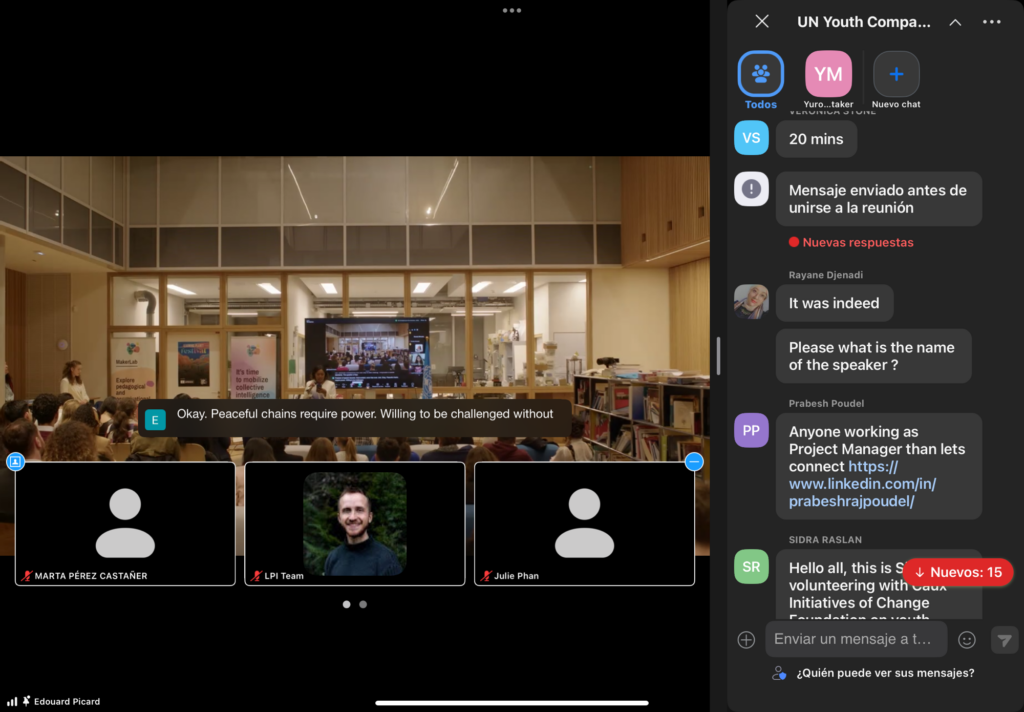Image resolution: width=1024 pixels, height=712 pixels.
Task: Expand ¿Quién puede ver sus mensajes?
Action: tap(885, 673)
